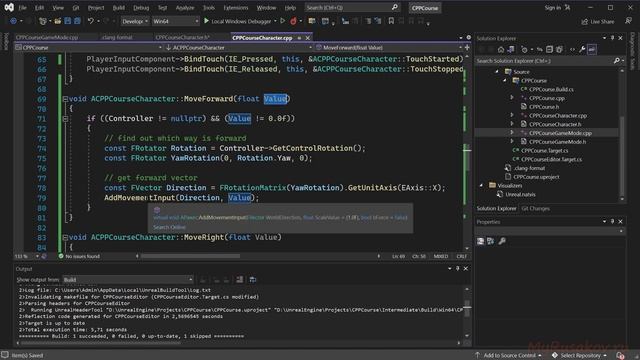Open the MoveForward(float Value) member dropdown
The image size is (640, 360).
point(389,47)
